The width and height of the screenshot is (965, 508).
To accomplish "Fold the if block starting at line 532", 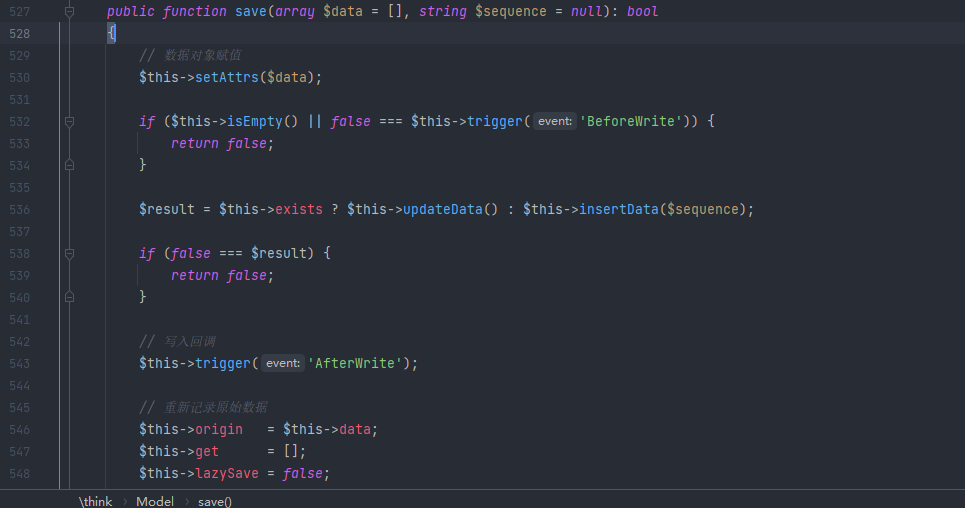I will [69, 121].
